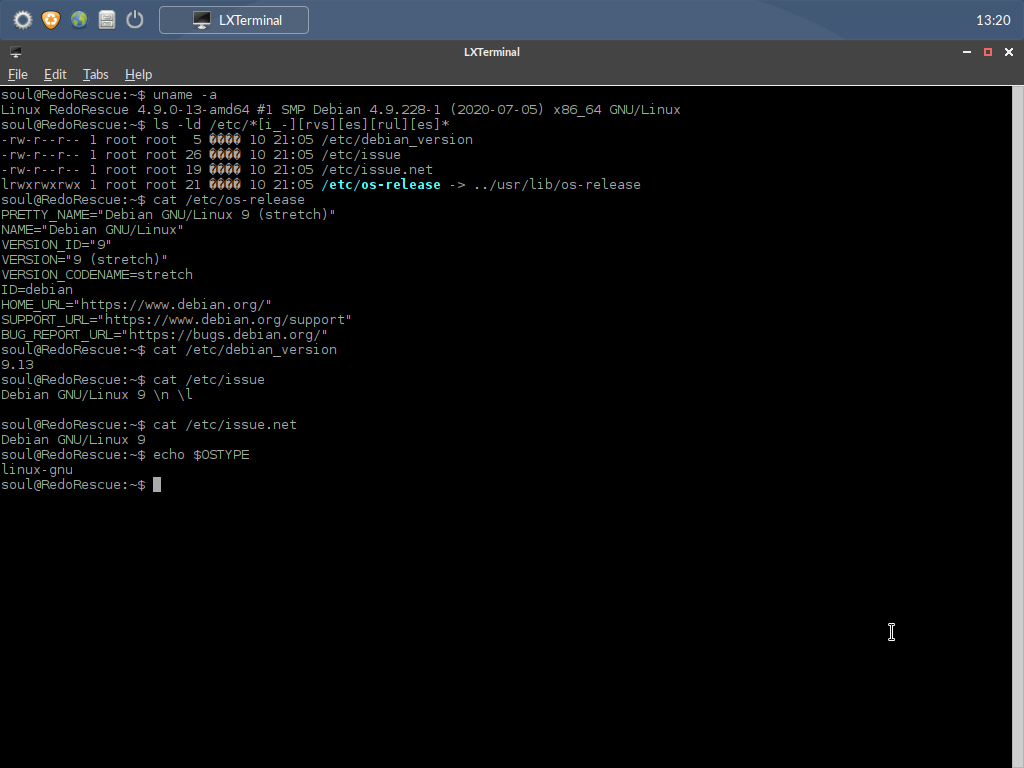Click the VERSION_ID="9" line

[56, 245]
